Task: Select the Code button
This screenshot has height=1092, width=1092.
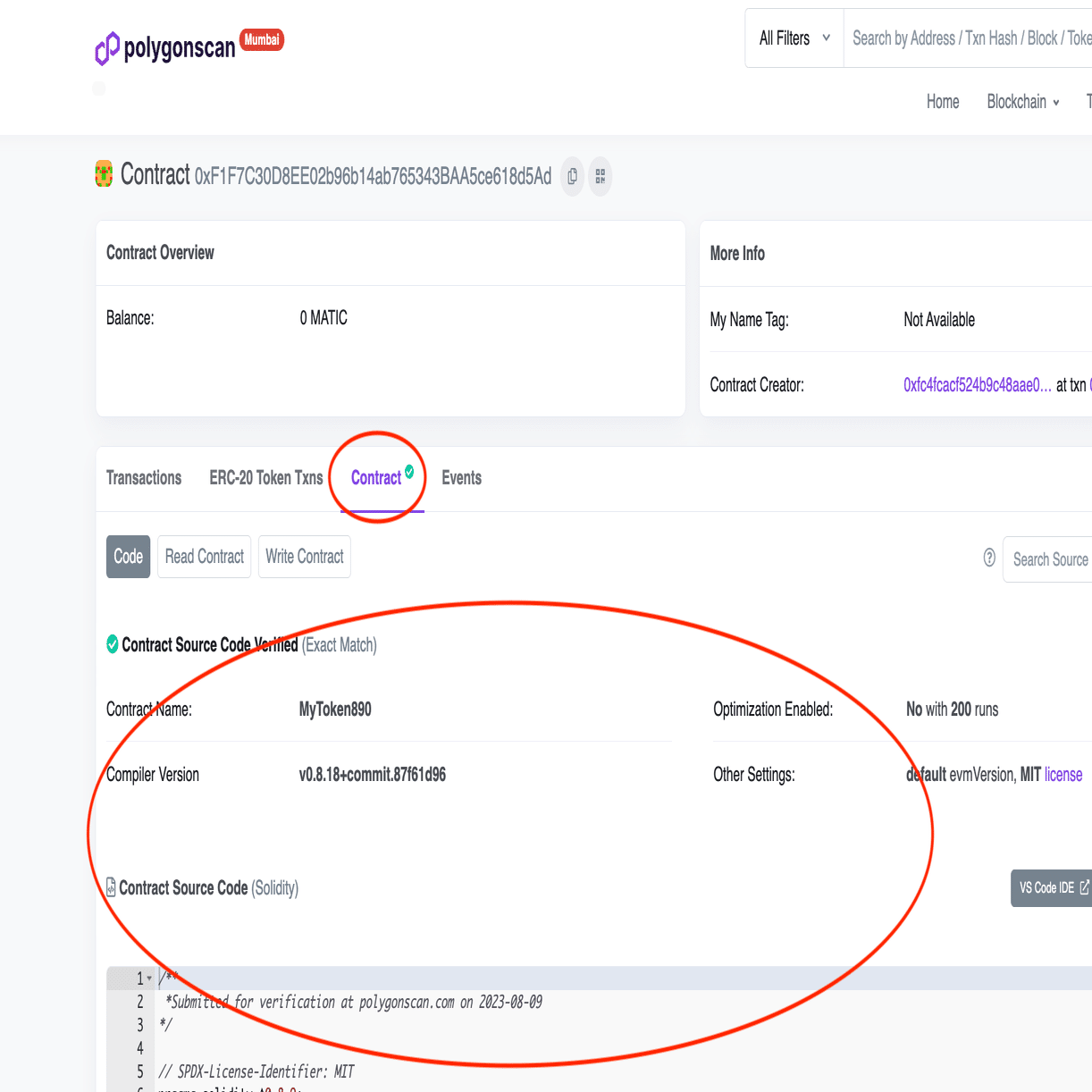Action: tap(128, 557)
